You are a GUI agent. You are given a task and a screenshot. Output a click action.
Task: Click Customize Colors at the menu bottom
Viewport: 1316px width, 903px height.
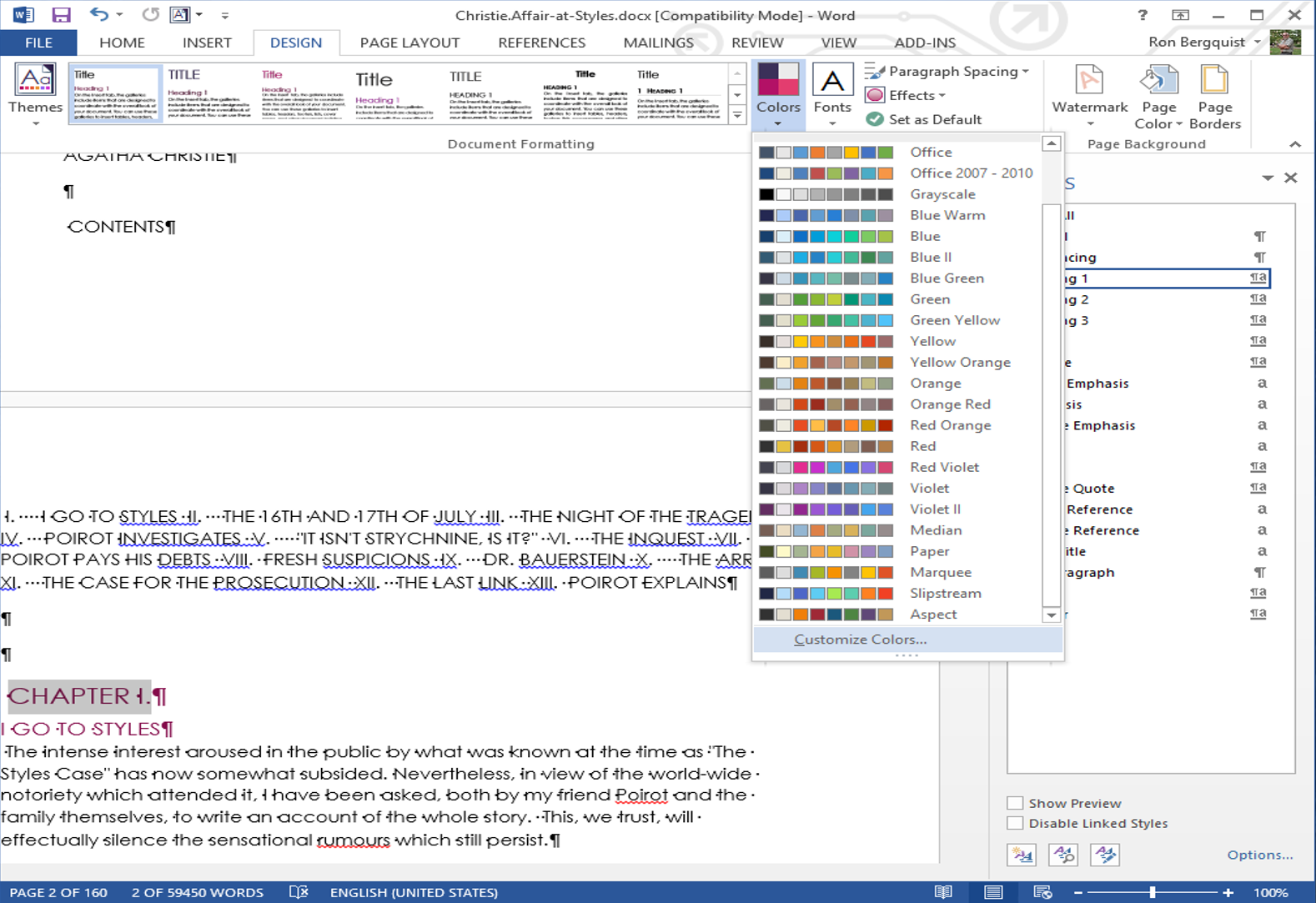click(x=860, y=640)
